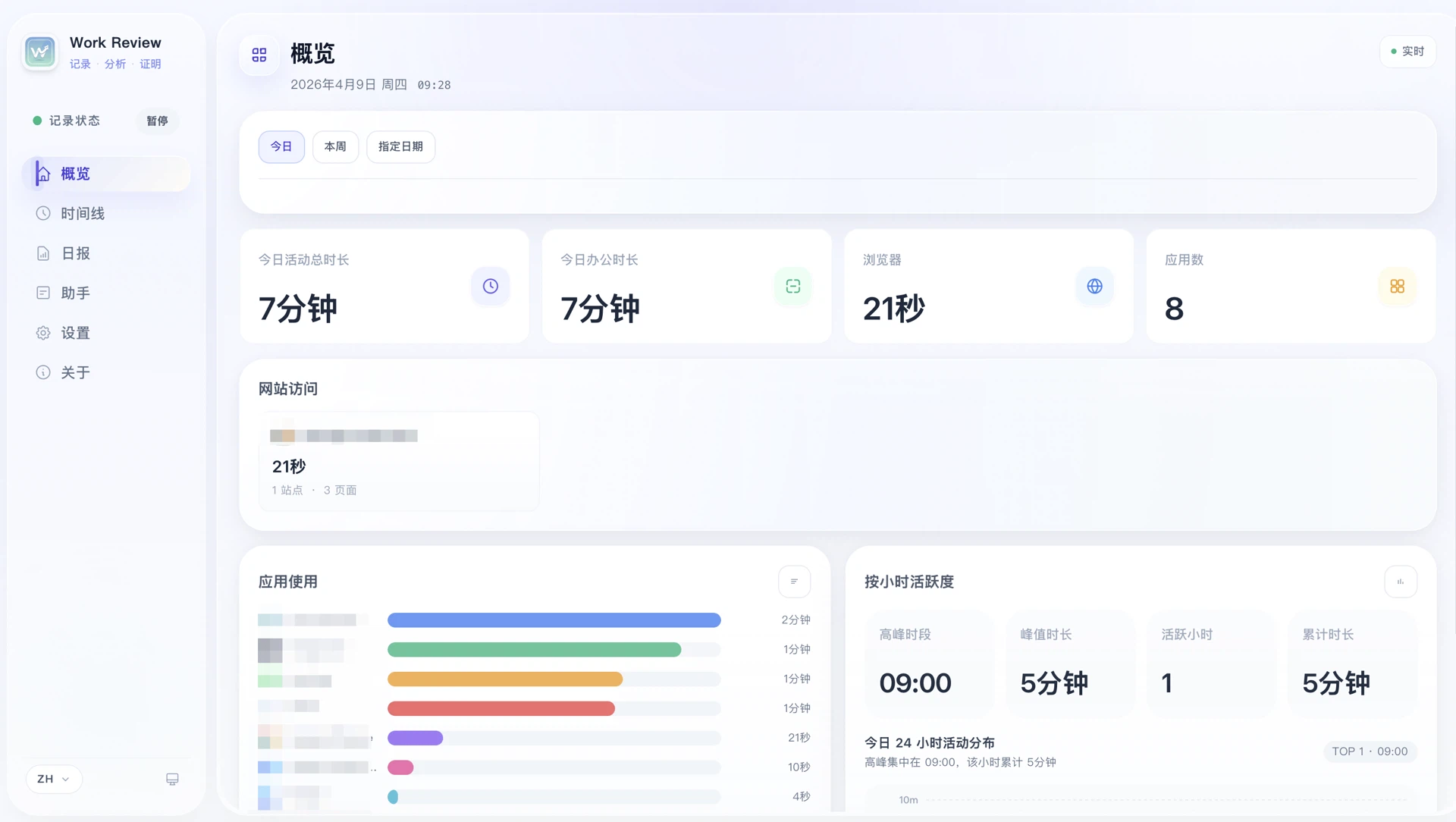Toggle chart view icon in 按小时活跃度 panel

[1401, 582]
